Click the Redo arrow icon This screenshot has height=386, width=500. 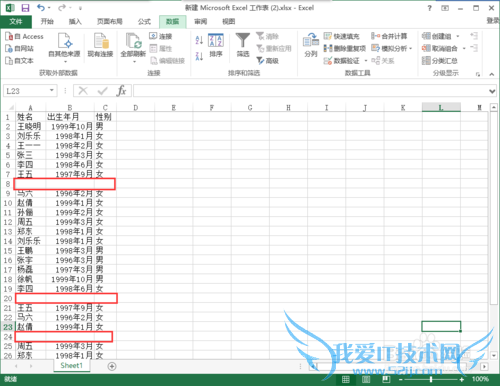[62, 8]
